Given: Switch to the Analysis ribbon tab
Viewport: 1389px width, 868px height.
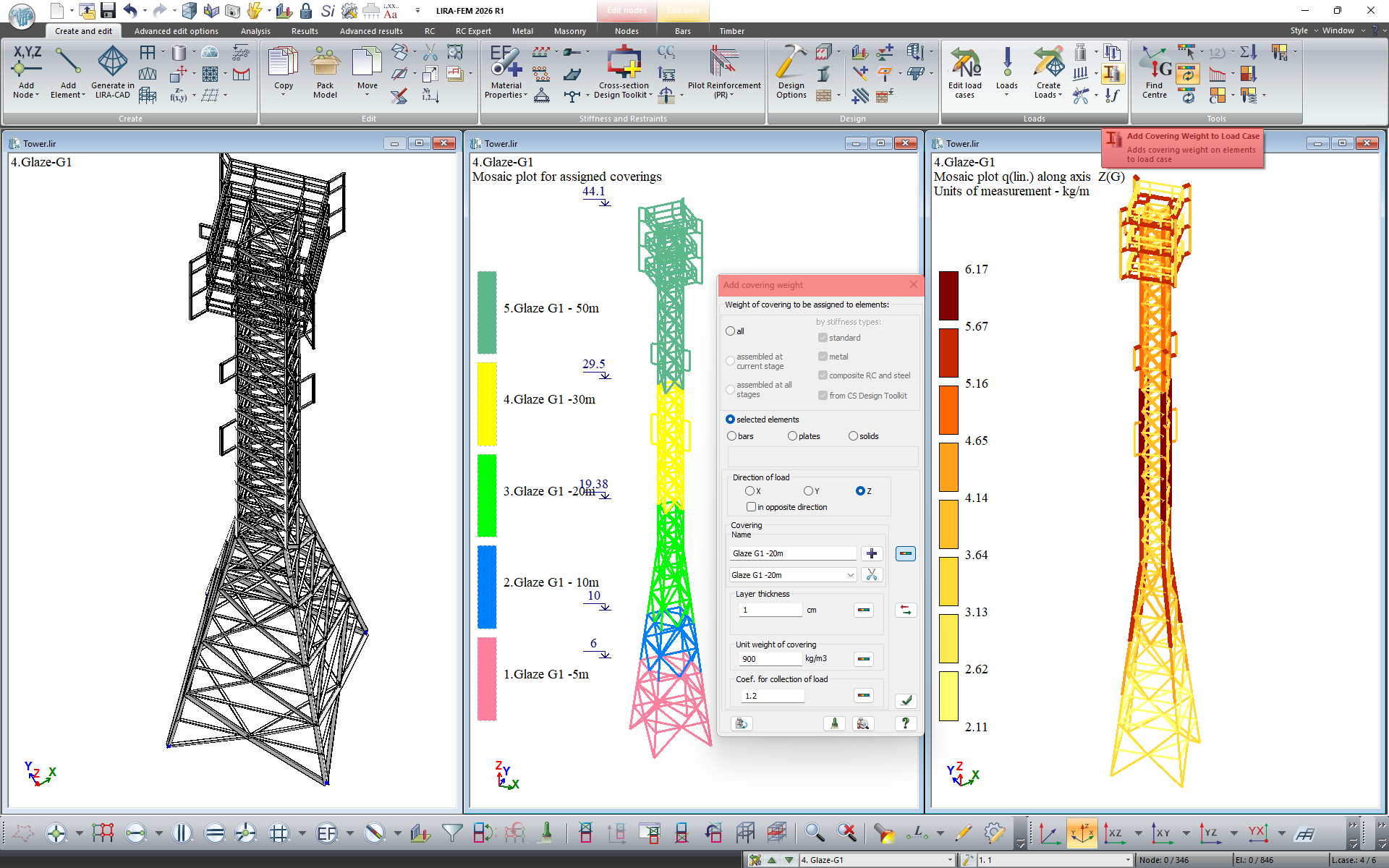Looking at the screenshot, I should 255,31.
